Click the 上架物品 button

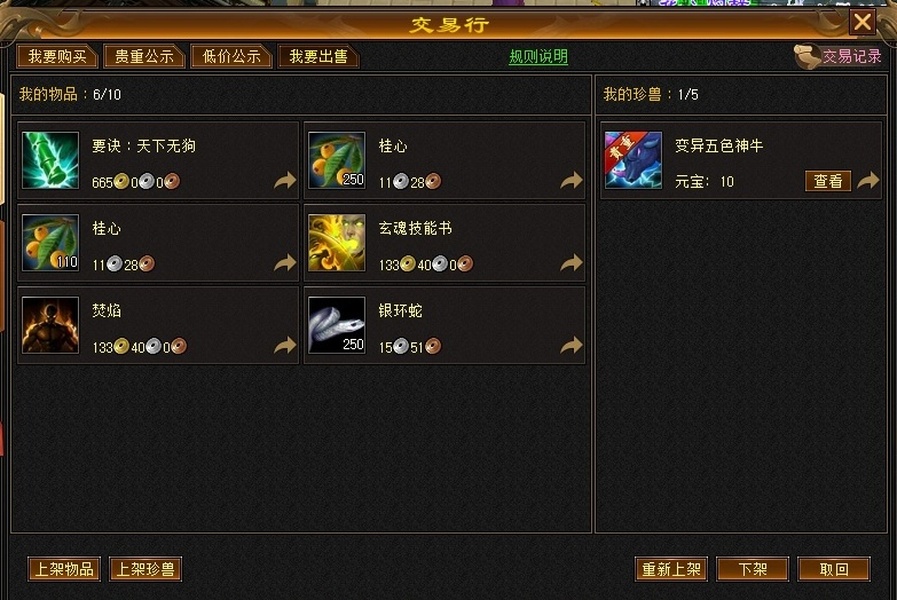pos(64,569)
